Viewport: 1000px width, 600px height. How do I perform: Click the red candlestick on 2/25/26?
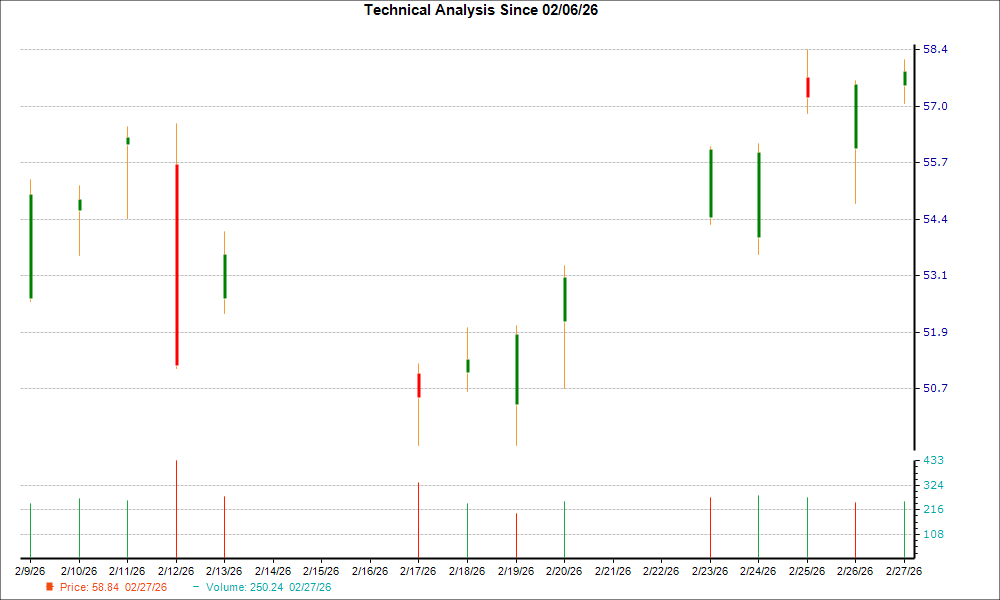point(808,86)
